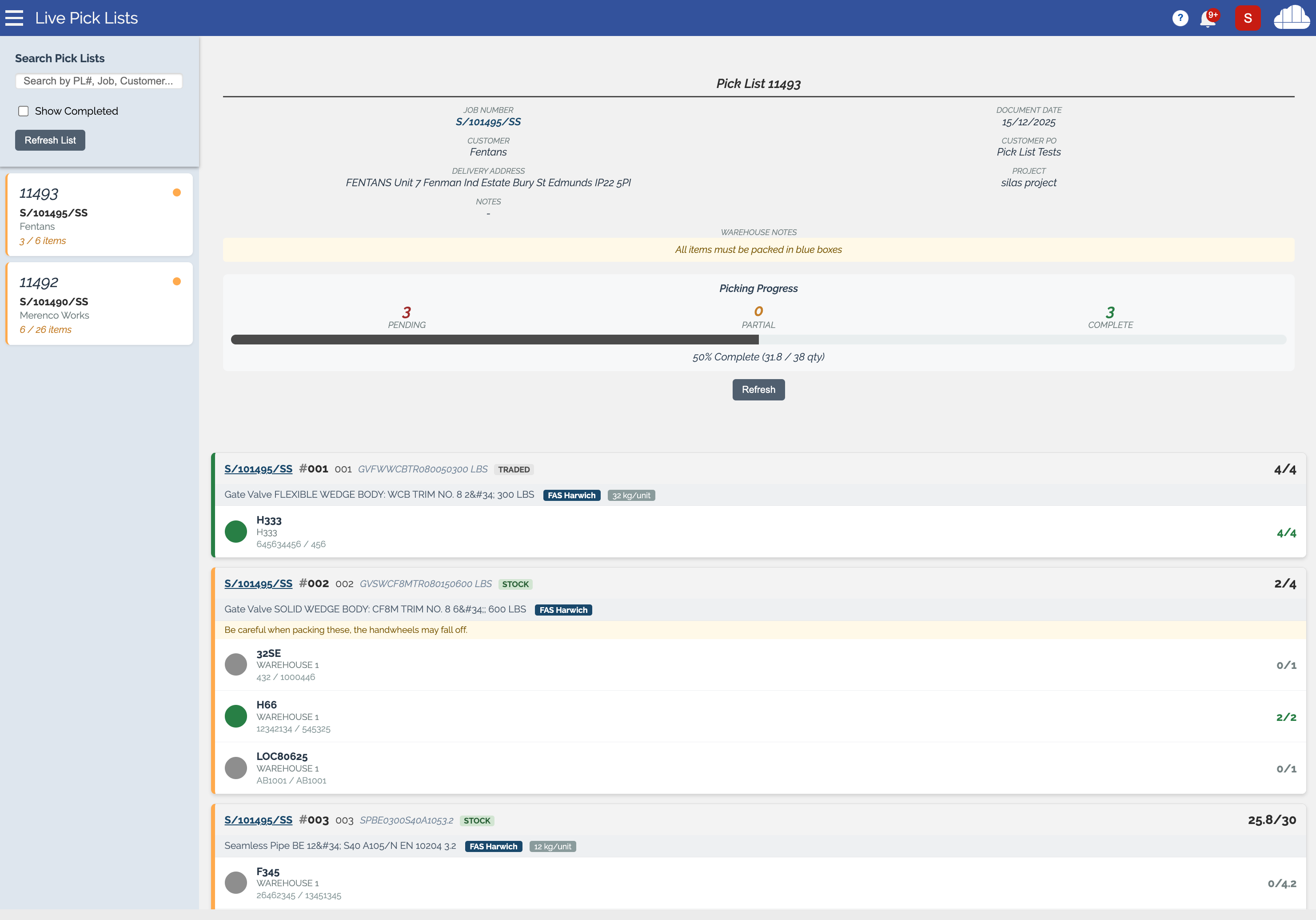Open the hamburger menu icon
The width and height of the screenshot is (1316, 920).
(x=14, y=18)
